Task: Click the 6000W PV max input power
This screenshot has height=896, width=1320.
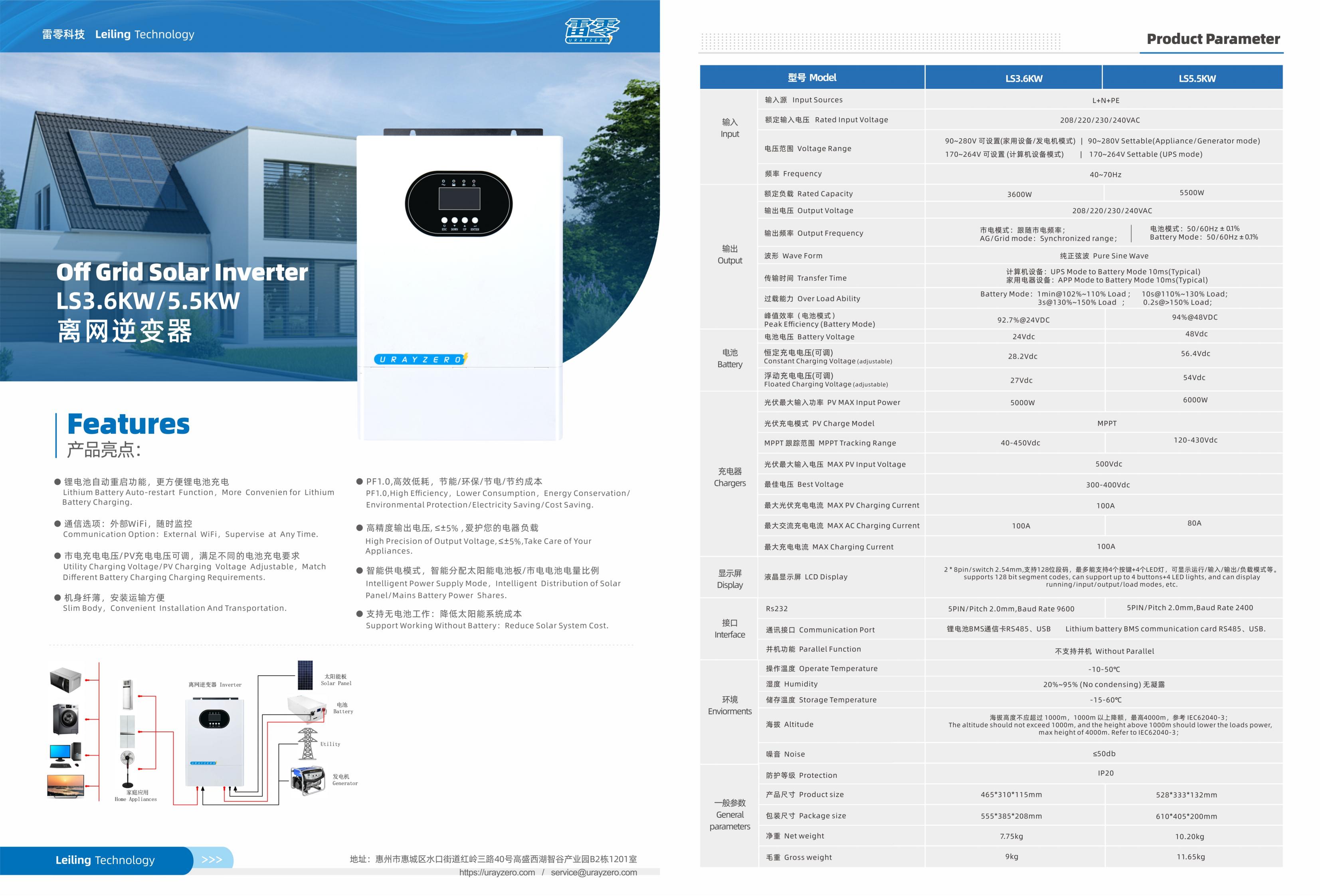Action: (1195, 400)
